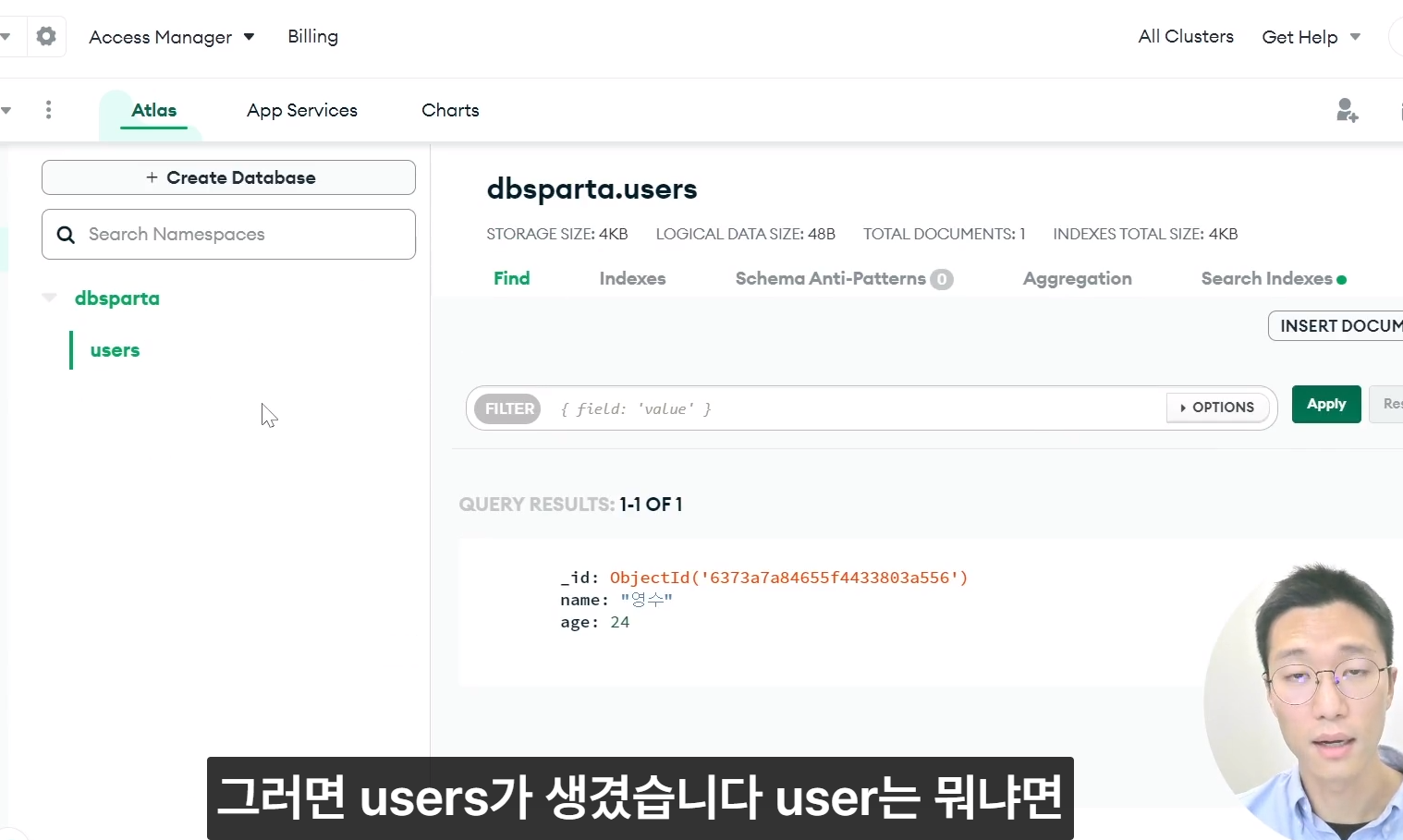This screenshot has height=840, width=1403.
Task: Click the TOTAL DOCUMENTS: 1 stat
Action: (944, 234)
